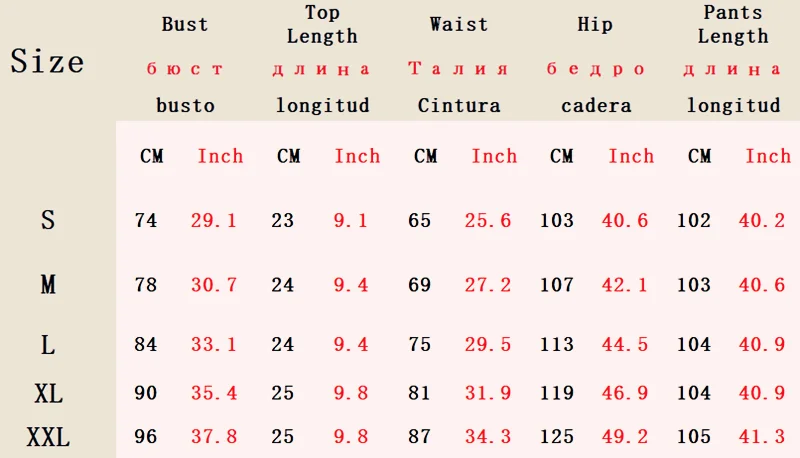Click the Top Length column header
The image size is (800, 458).
(x=322, y=24)
